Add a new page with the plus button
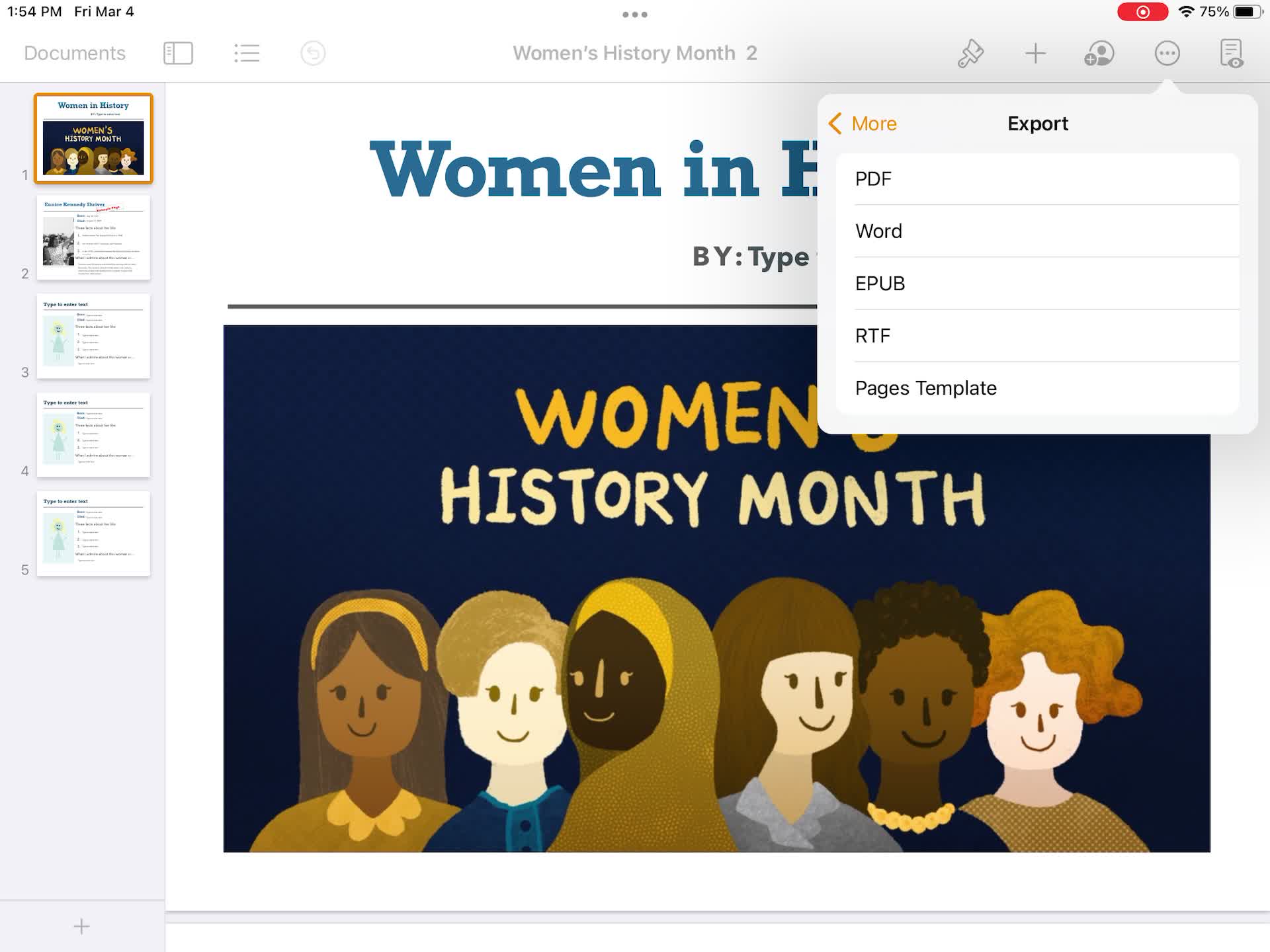This screenshot has width=1270, height=952. tap(81, 926)
